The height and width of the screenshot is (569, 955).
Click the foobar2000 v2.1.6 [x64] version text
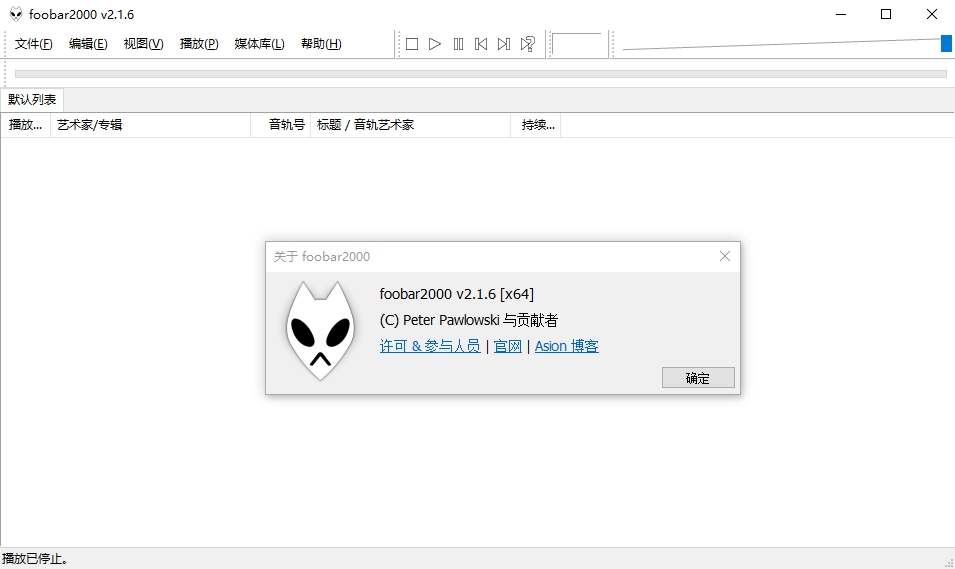pos(457,294)
